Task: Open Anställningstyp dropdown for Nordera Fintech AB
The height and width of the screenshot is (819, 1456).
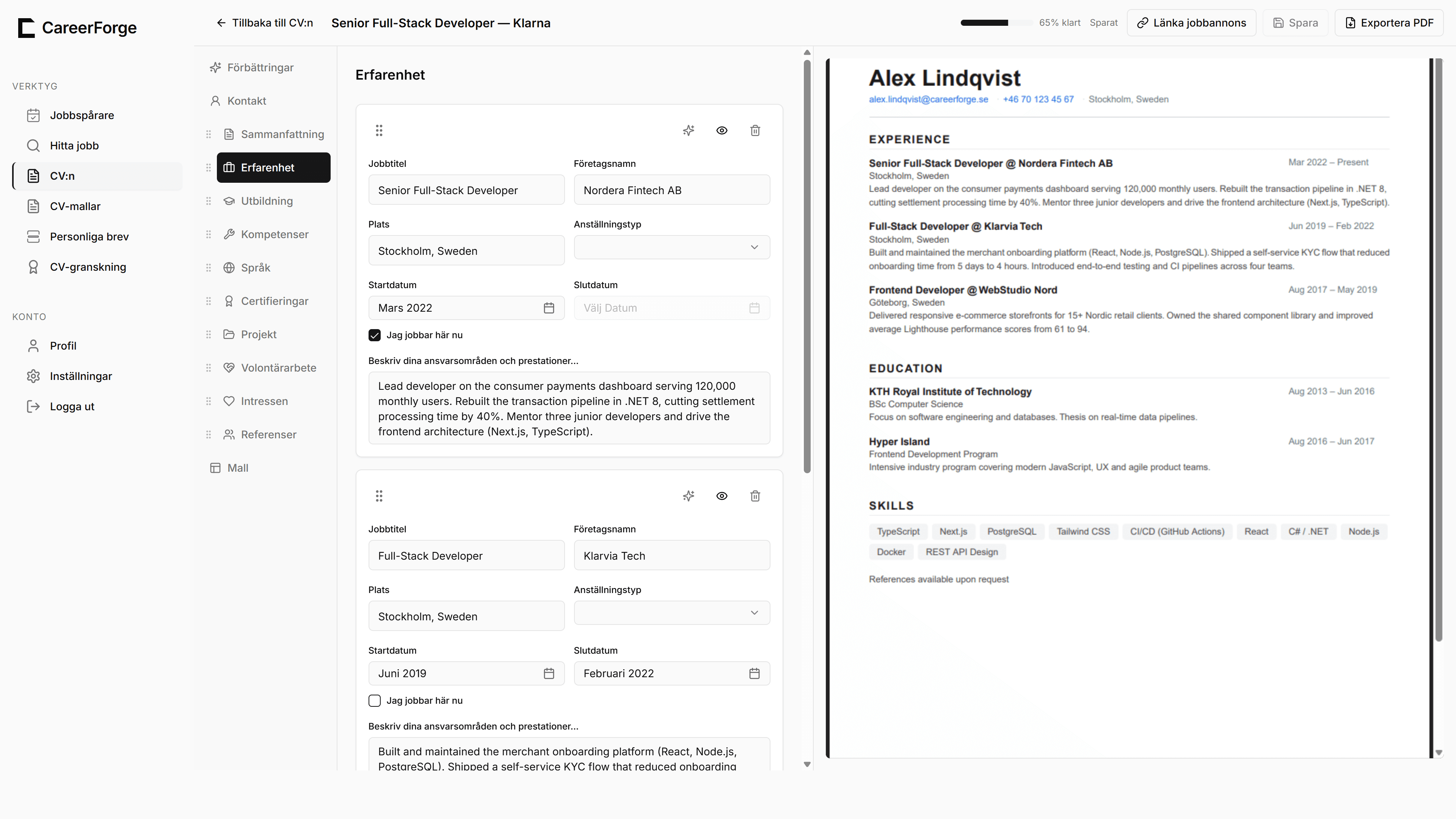Action: [672, 247]
